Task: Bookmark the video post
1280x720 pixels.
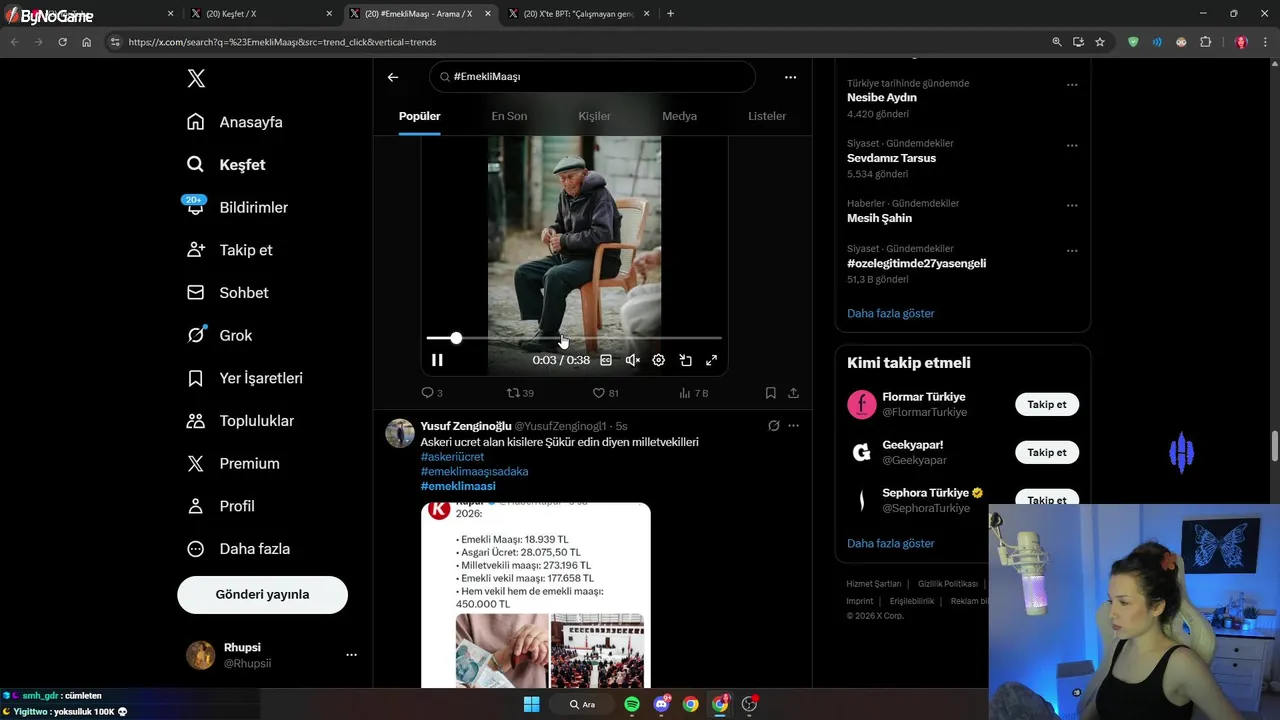Action: click(x=770, y=393)
